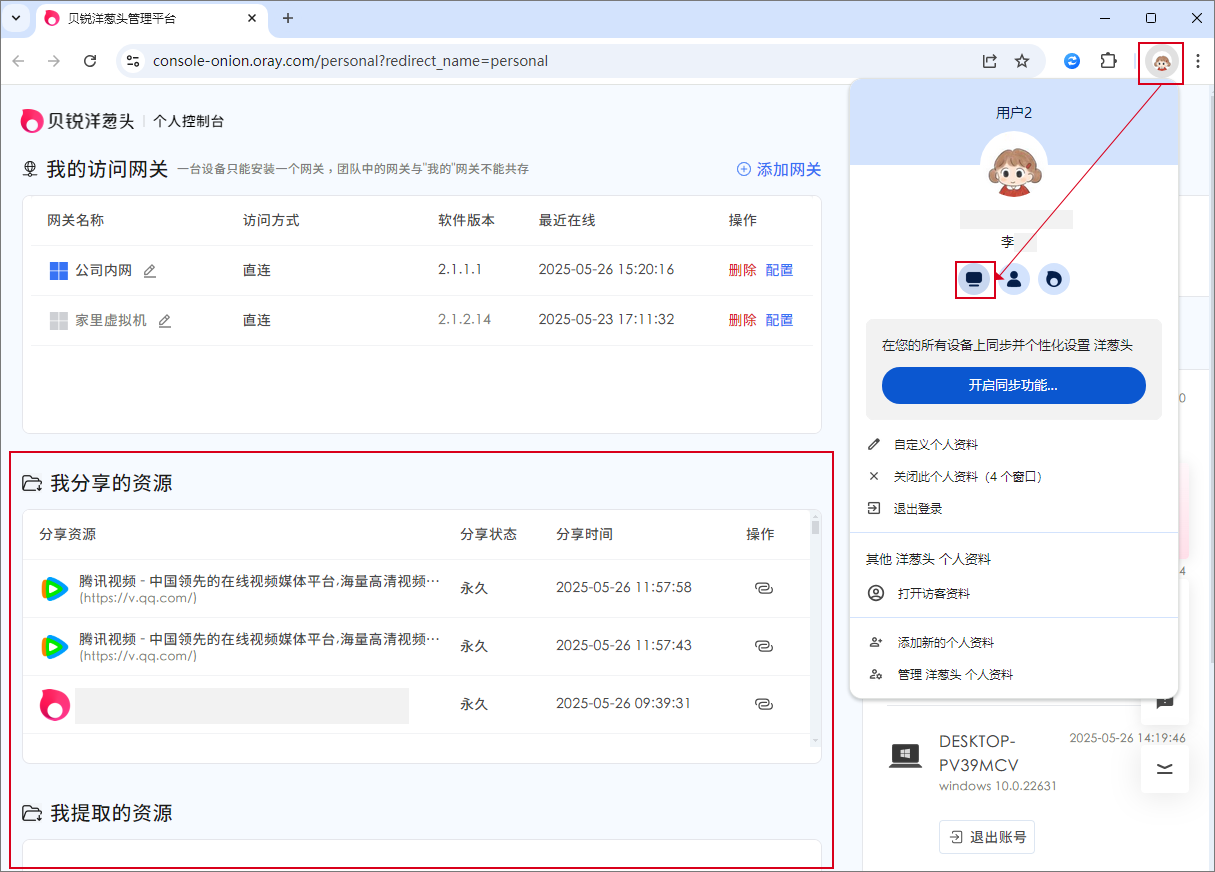Image resolution: width=1215 pixels, height=872 pixels.
Task: Click version 2.1.2.14 cell
Action: (465, 320)
